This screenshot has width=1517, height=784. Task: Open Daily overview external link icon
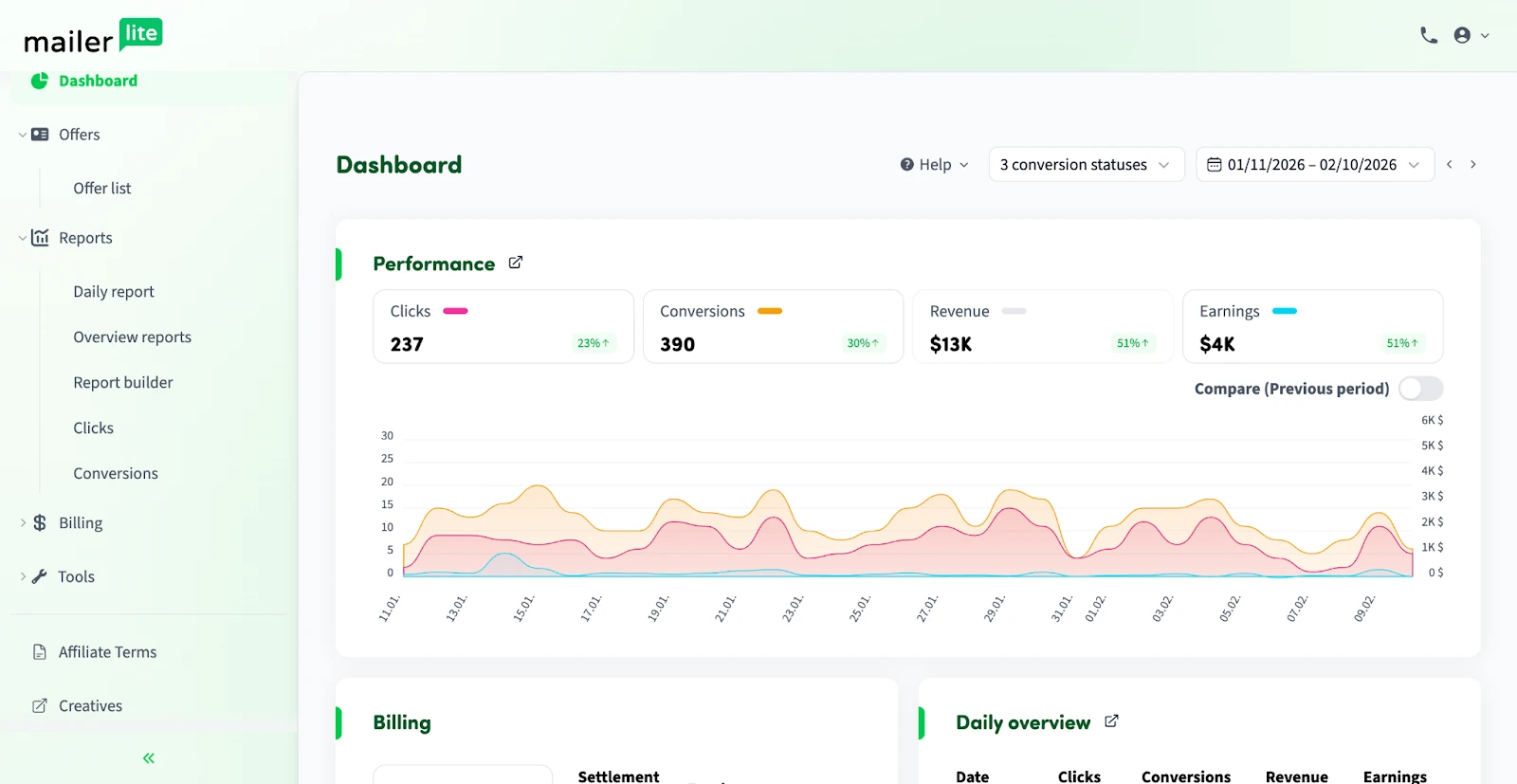[x=1111, y=721]
